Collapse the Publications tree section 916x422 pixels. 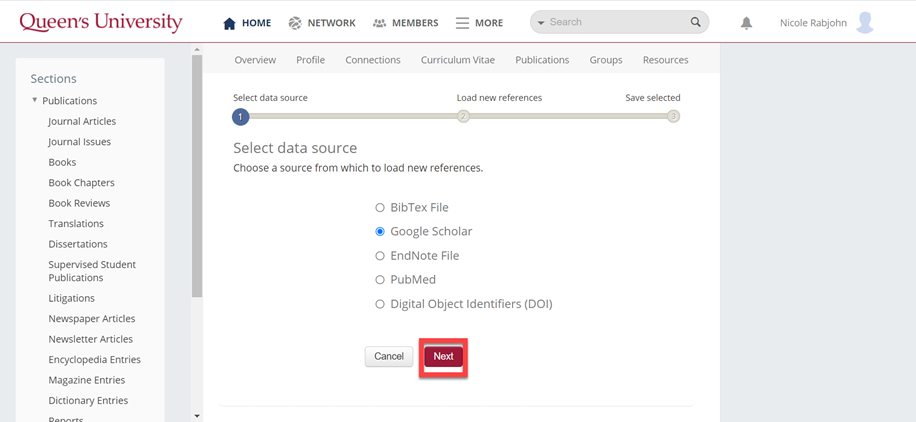click(35, 100)
